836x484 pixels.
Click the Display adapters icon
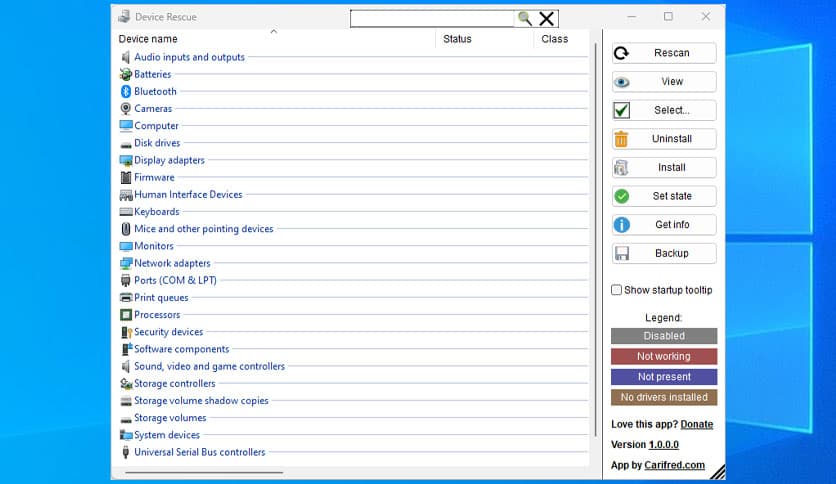[126, 160]
